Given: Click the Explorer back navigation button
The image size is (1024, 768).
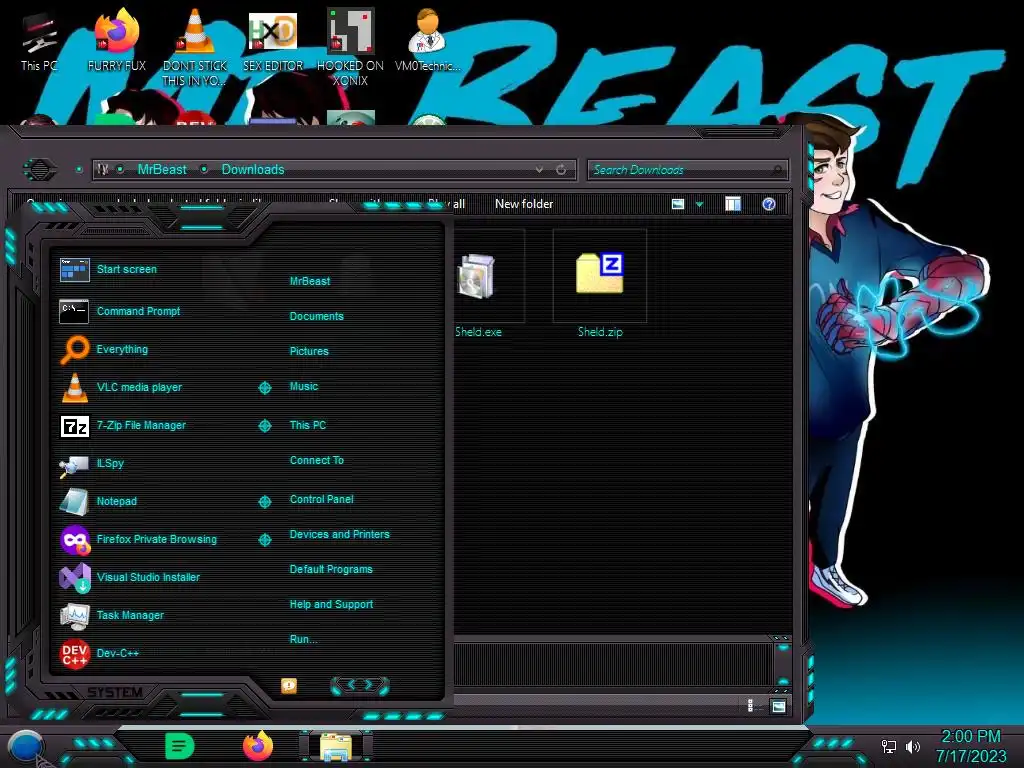Looking at the screenshot, I should (x=40, y=170).
